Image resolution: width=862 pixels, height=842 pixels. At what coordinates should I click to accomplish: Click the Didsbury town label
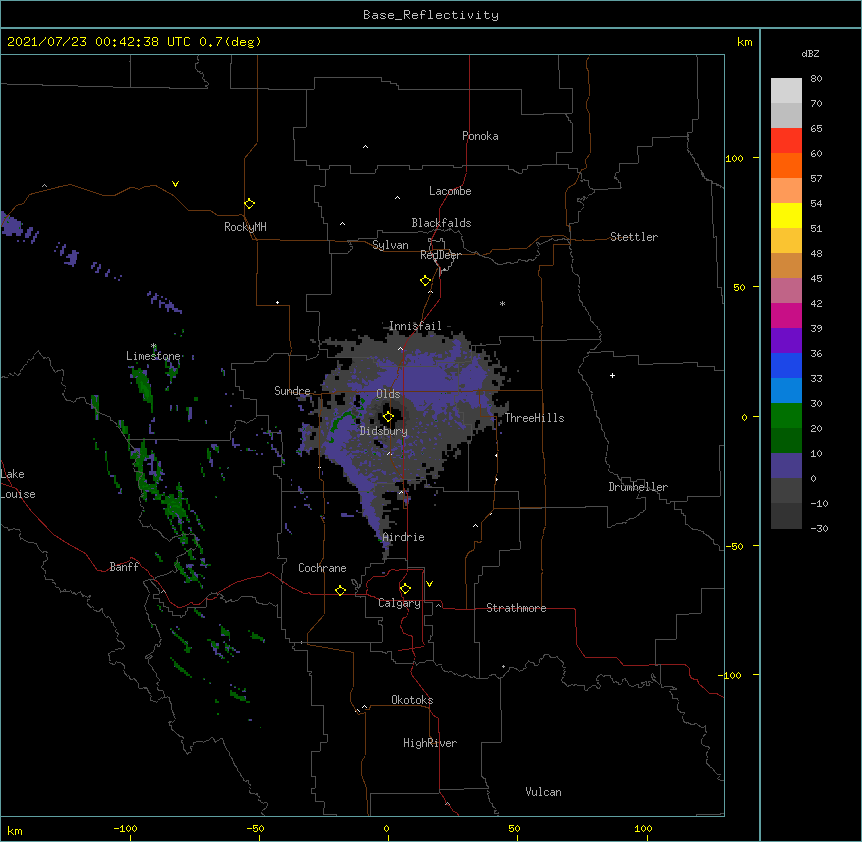384,431
